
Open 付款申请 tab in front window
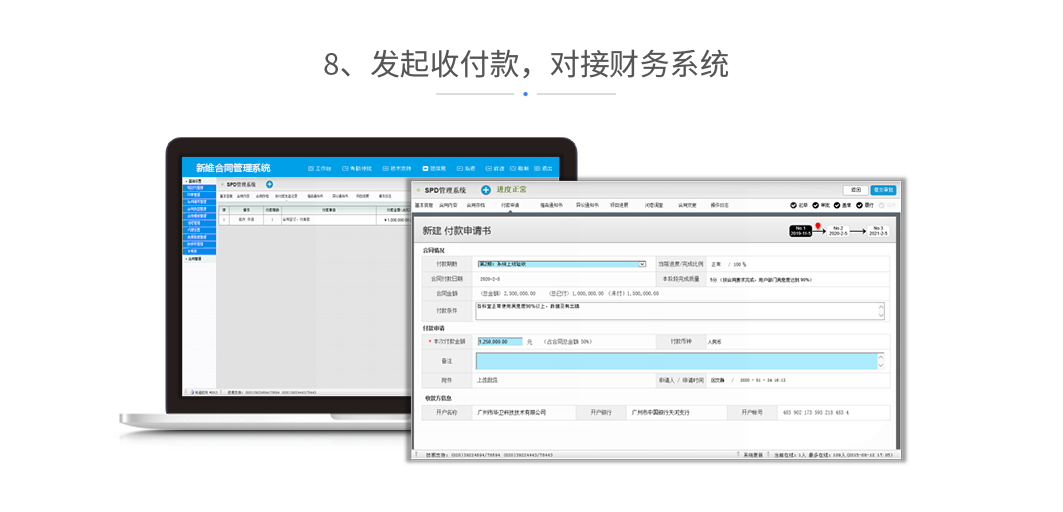pos(510,205)
